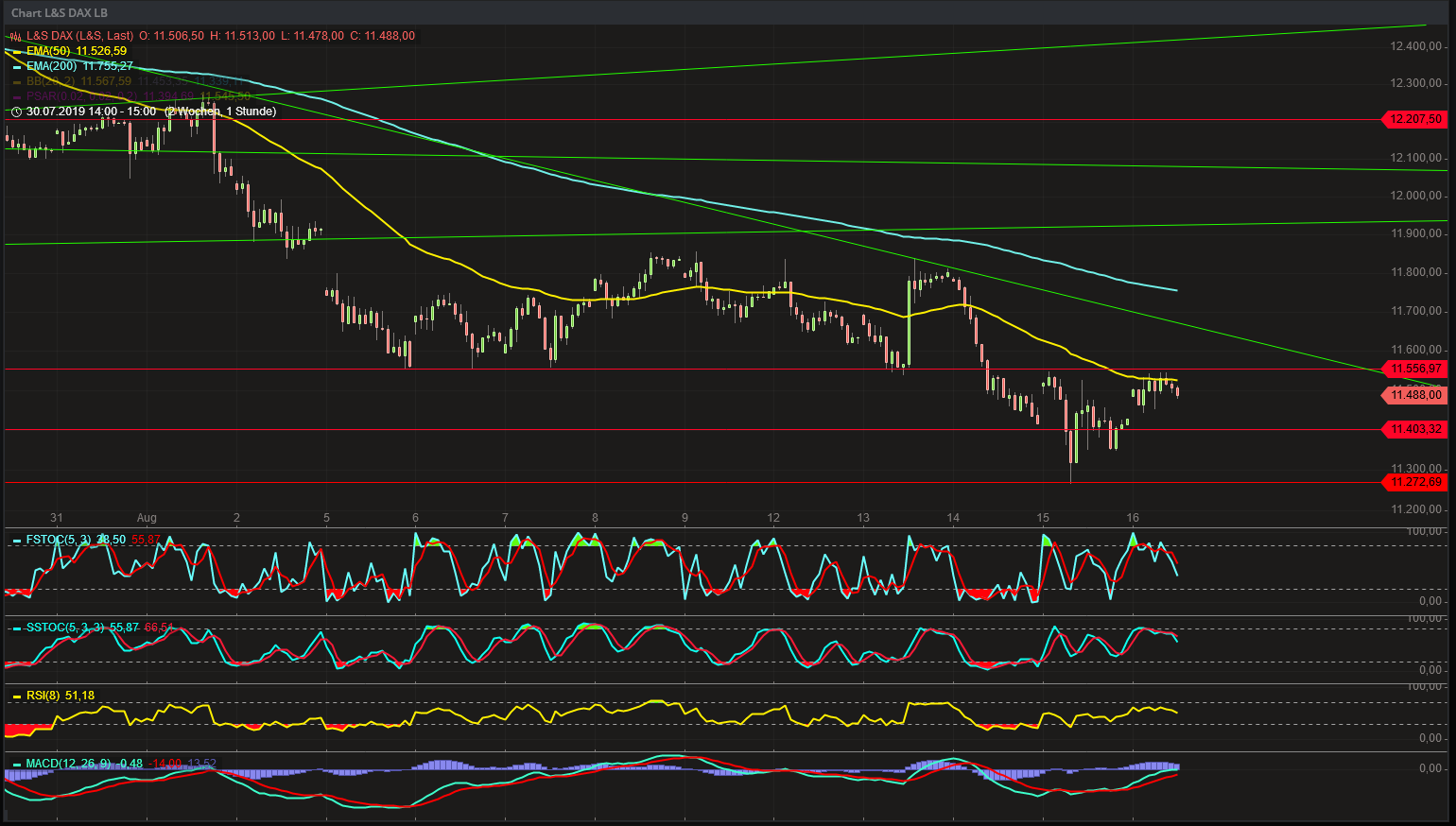Select the EMA(200) indicator label
The width and height of the screenshot is (1456, 826).
[52, 66]
